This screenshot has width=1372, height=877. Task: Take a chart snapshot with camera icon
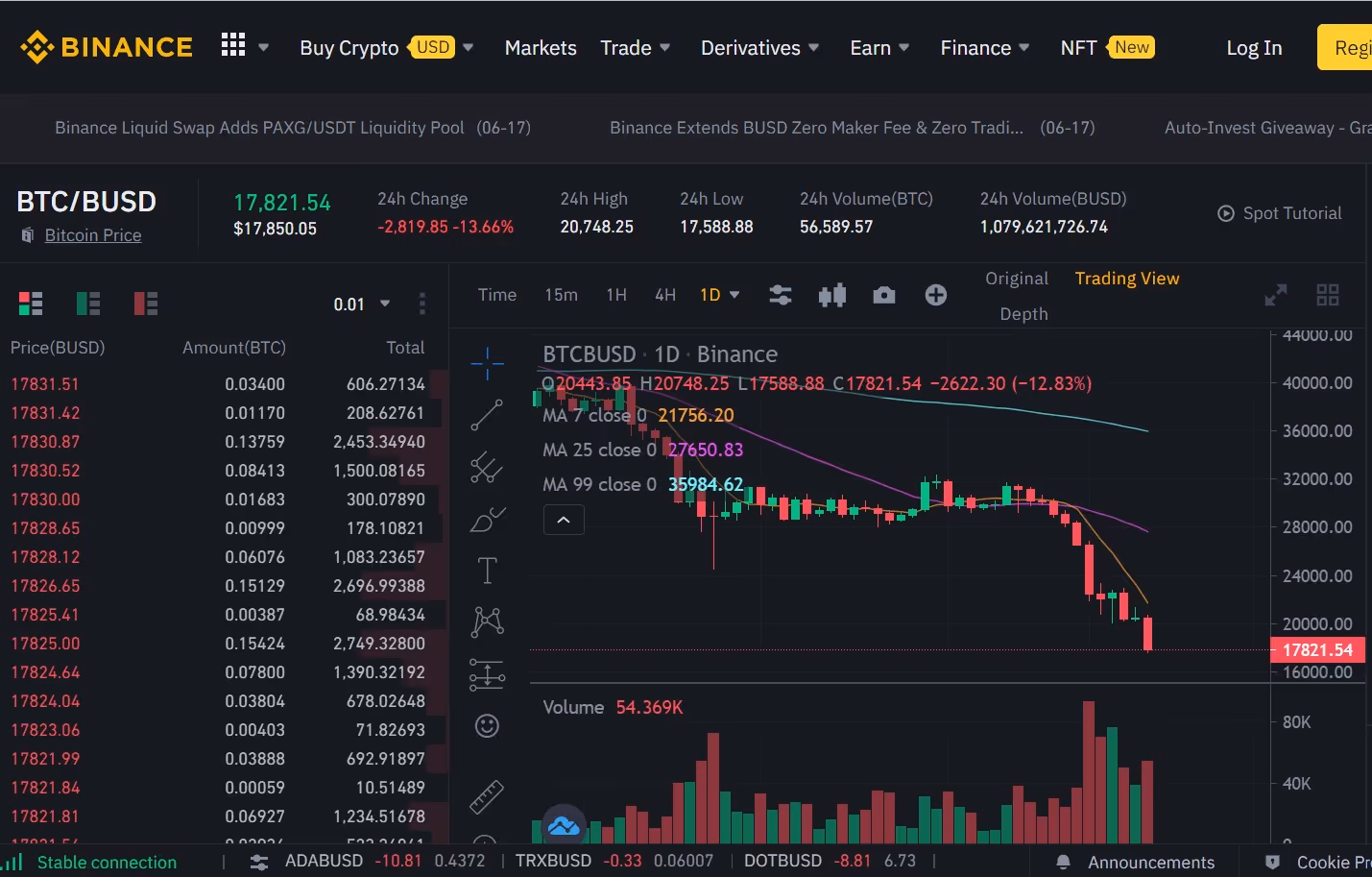pos(884,295)
